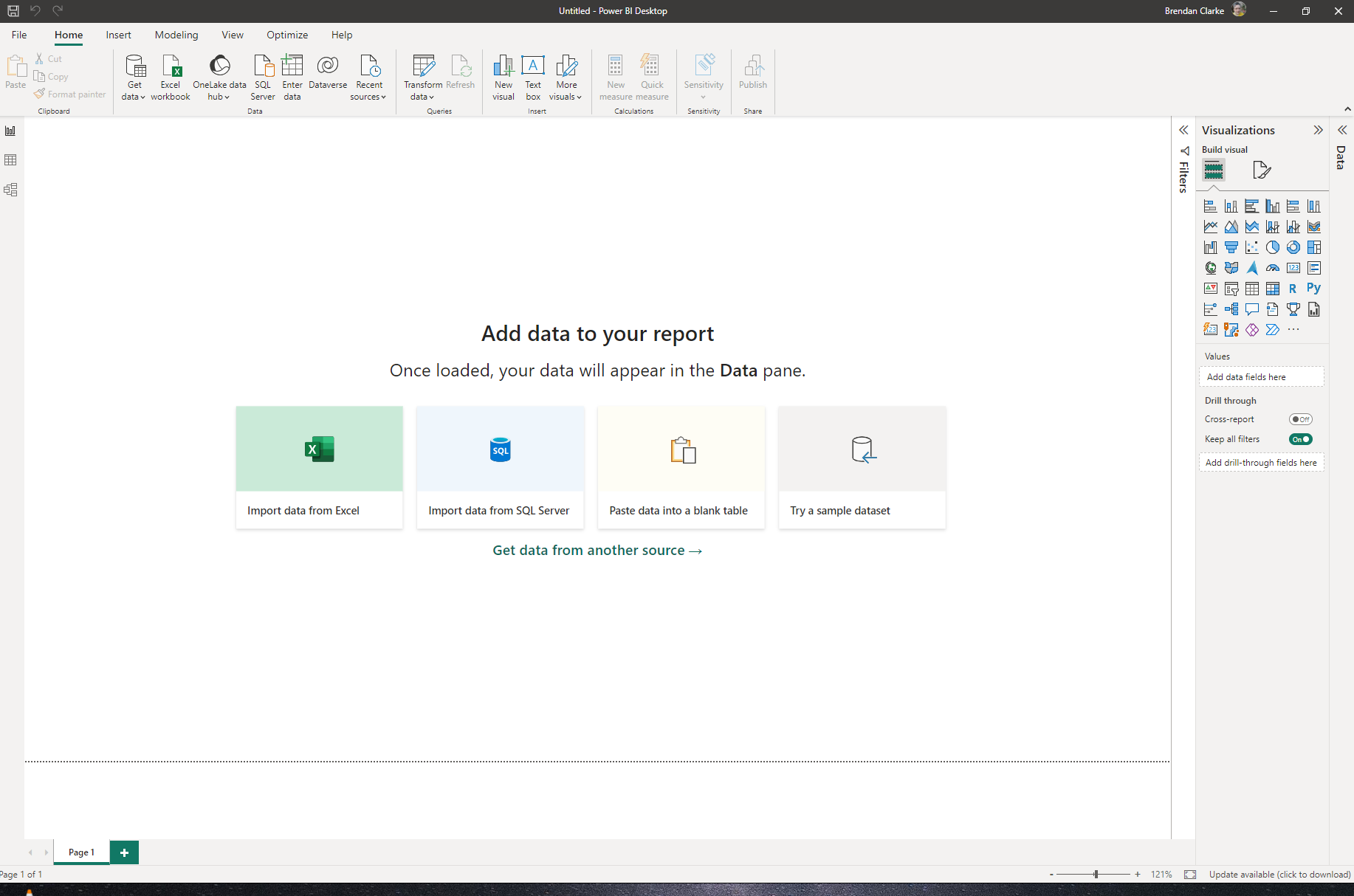Open the OneLake data hub dropdown
The height and width of the screenshot is (896, 1354).
[x=219, y=77]
